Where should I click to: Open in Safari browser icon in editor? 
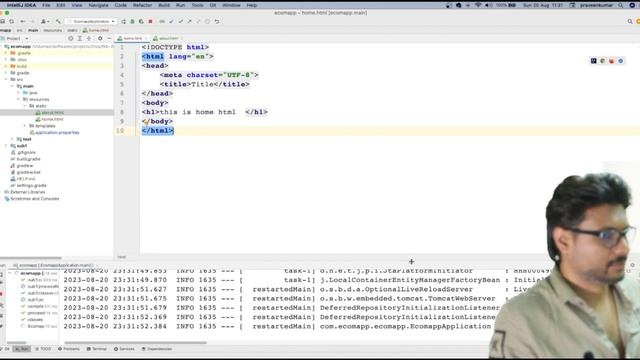coord(621,61)
